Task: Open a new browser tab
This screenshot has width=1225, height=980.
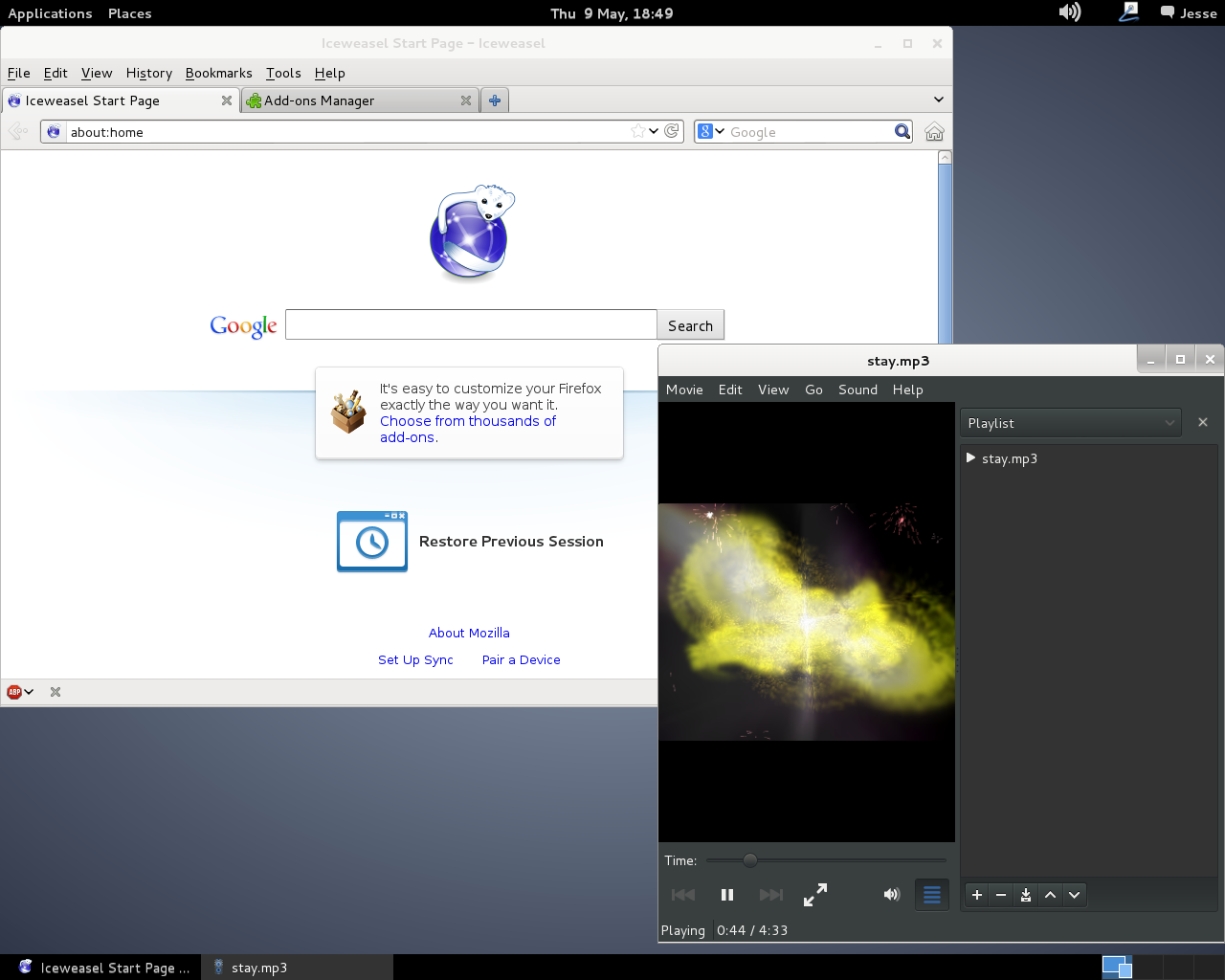Action: point(495,100)
